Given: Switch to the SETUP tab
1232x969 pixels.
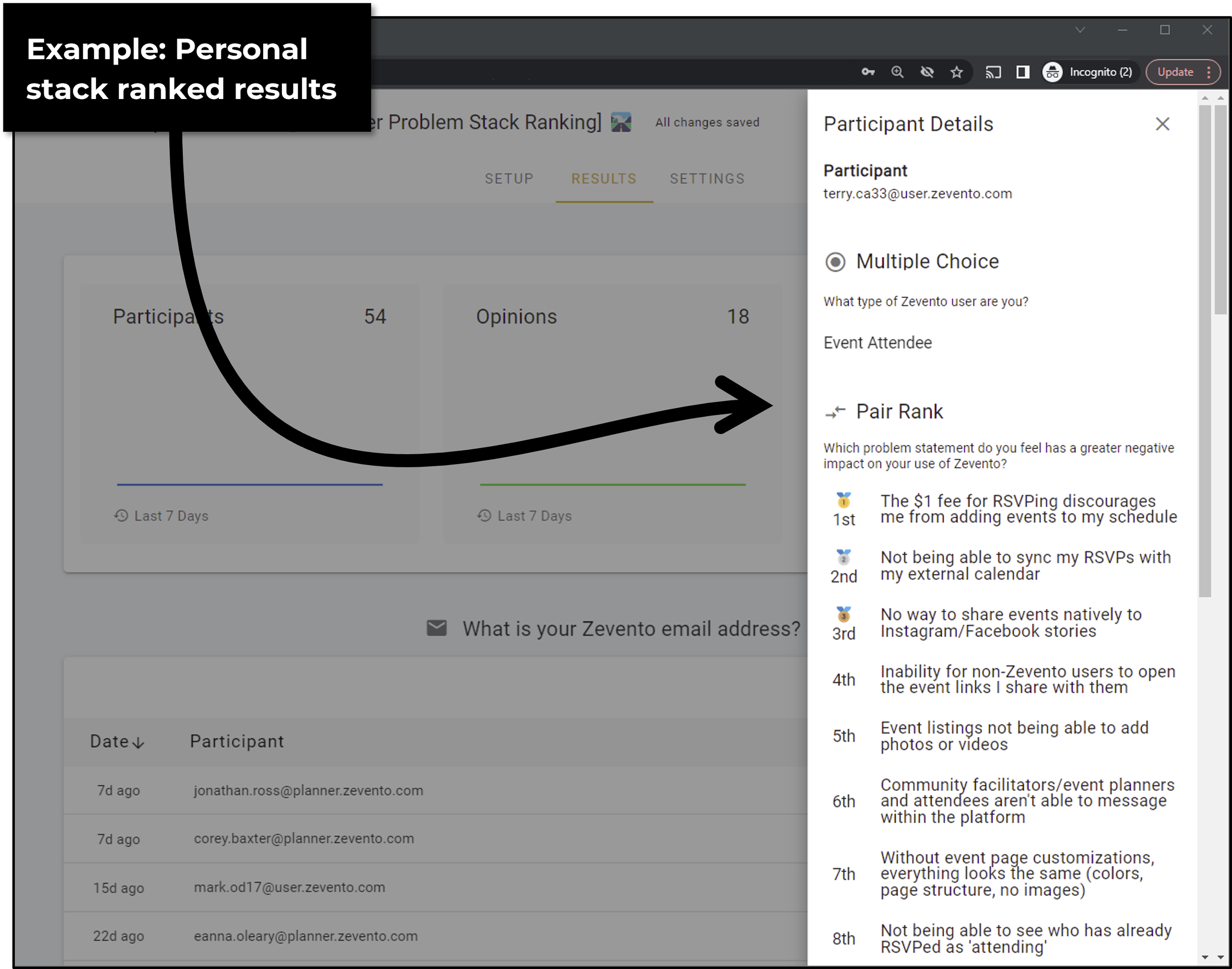Looking at the screenshot, I should [x=509, y=179].
